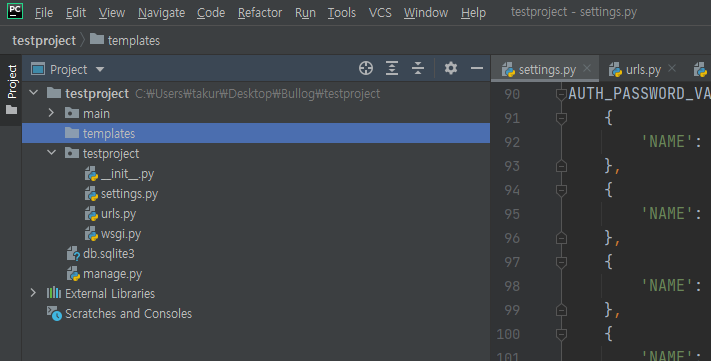Collapse the root testproject folder
This screenshot has height=361, width=711.
click(x=34, y=93)
